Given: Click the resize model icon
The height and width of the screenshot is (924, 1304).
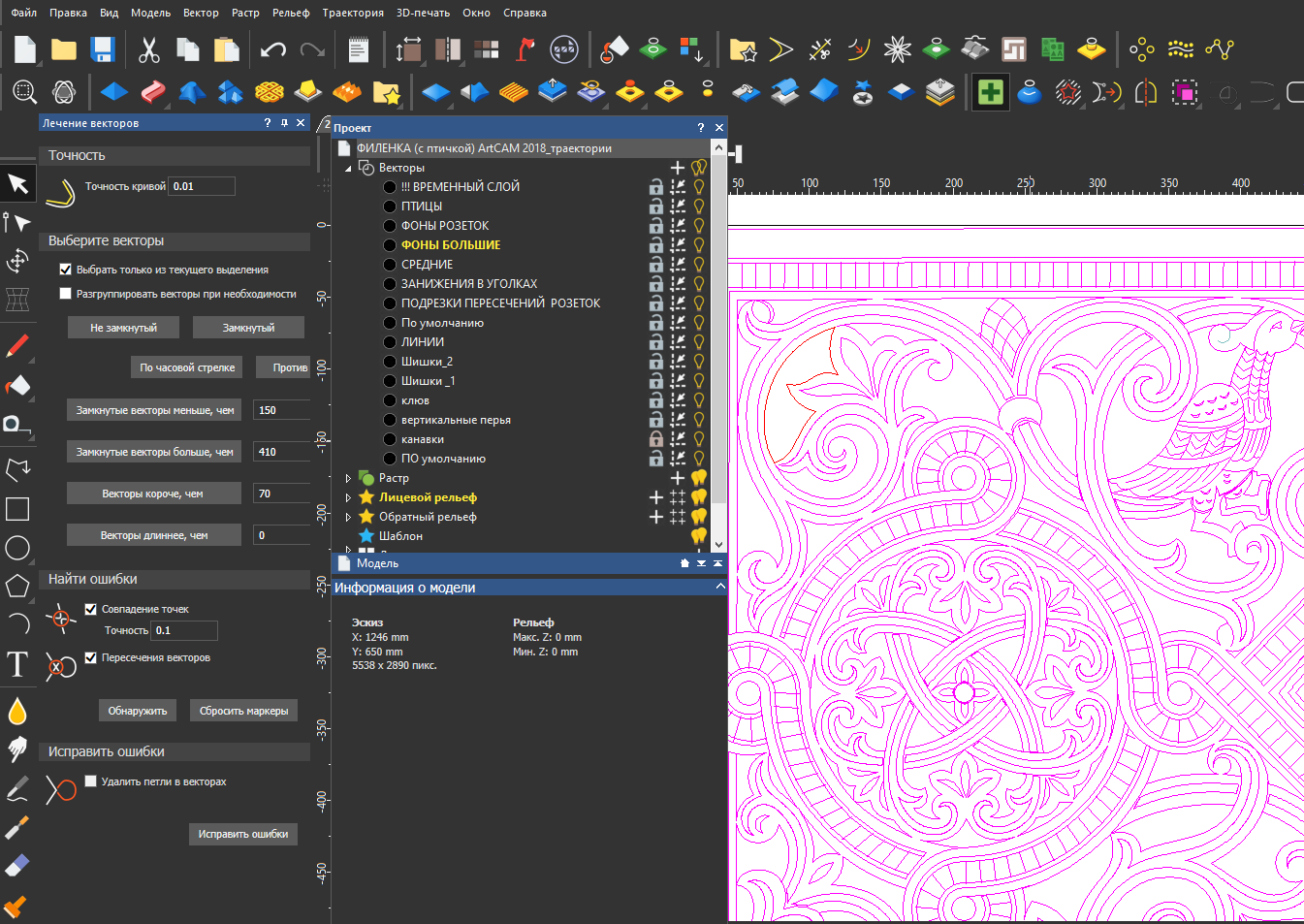Looking at the screenshot, I should 409,49.
